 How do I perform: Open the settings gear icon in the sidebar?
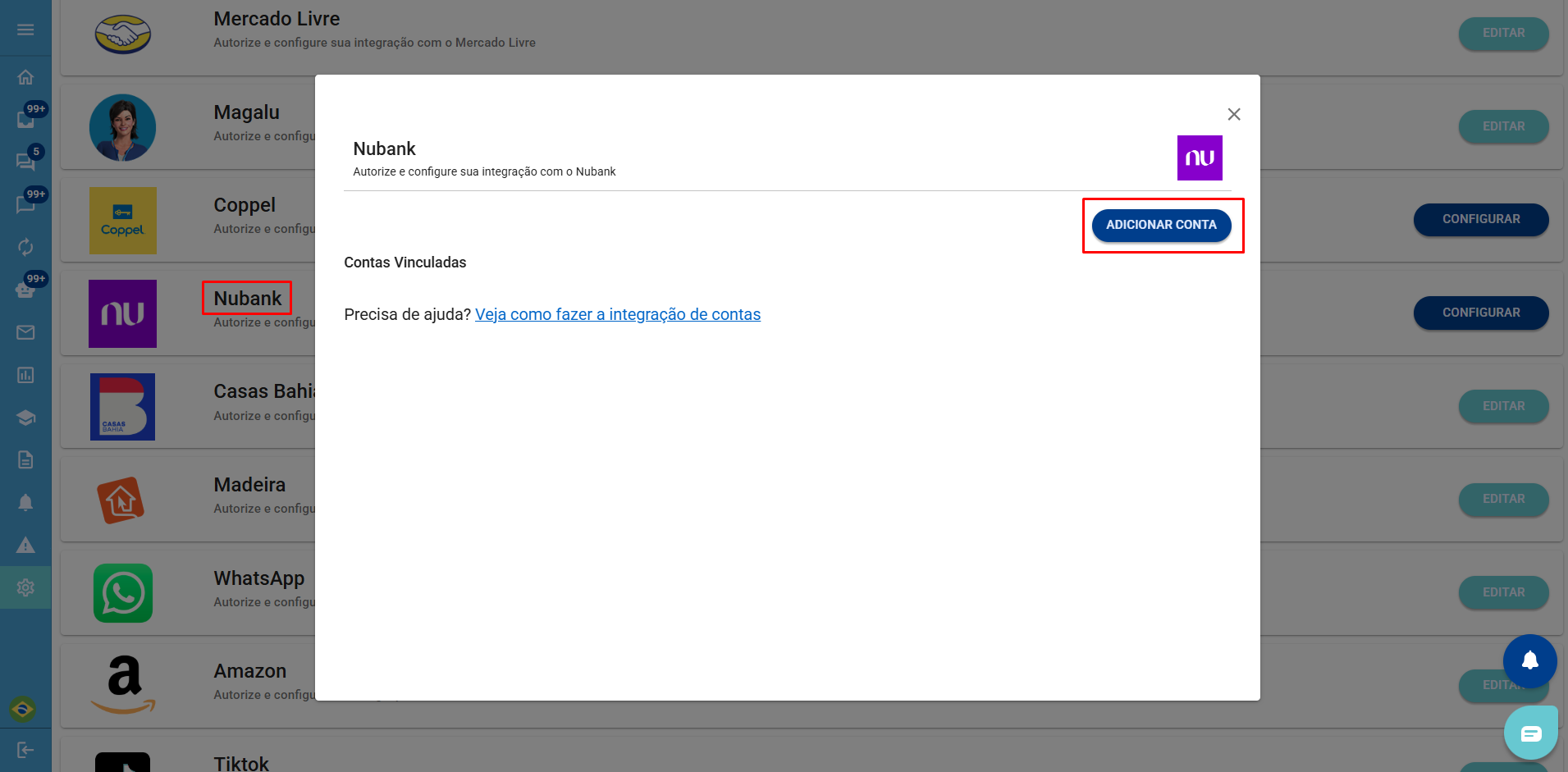click(x=25, y=587)
